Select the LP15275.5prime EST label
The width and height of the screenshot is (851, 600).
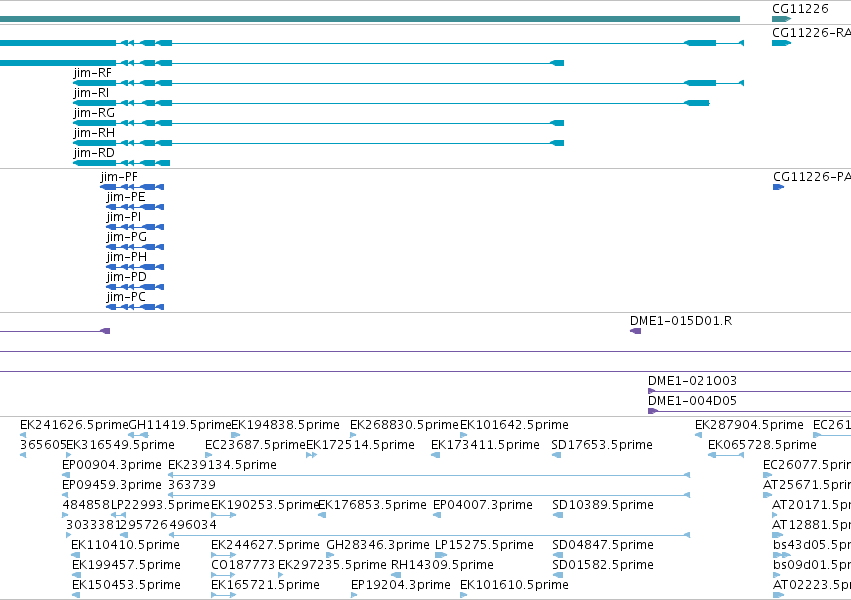[484, 545]
